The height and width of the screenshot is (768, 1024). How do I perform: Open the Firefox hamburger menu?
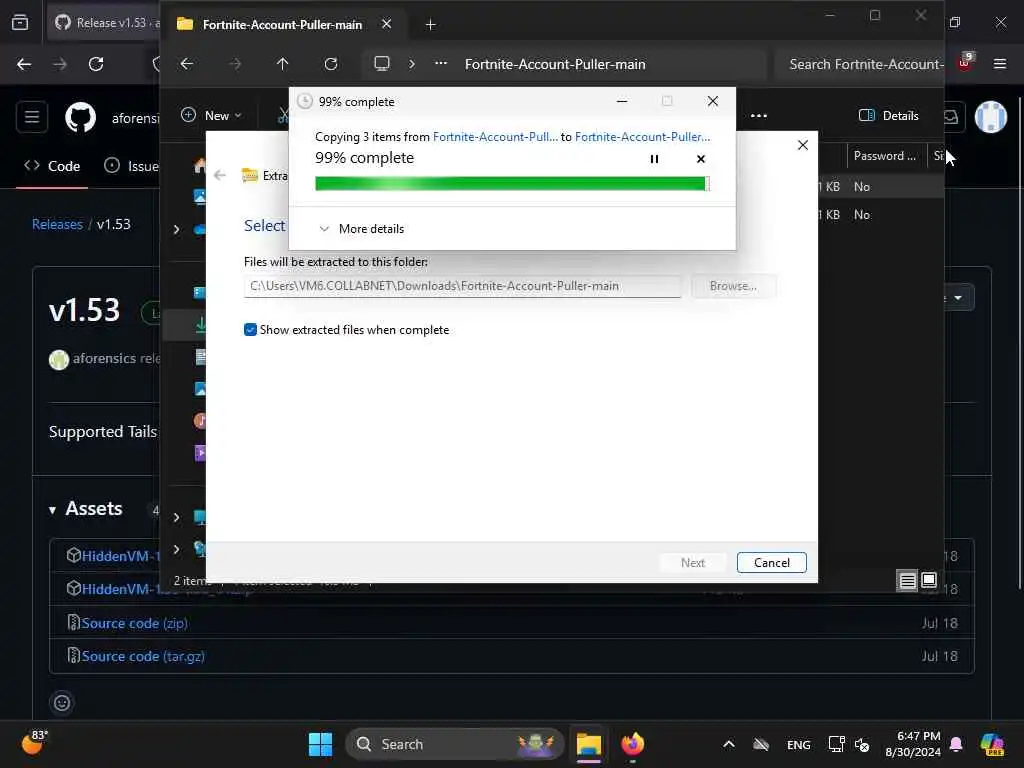999,64
